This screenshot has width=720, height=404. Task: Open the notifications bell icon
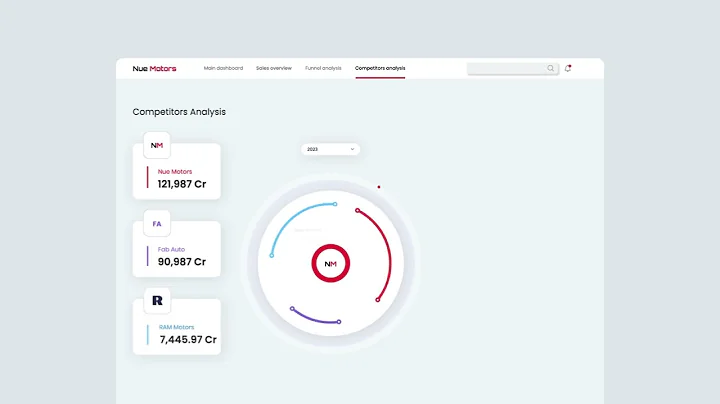pyautogui.click(x=568, y=68)
